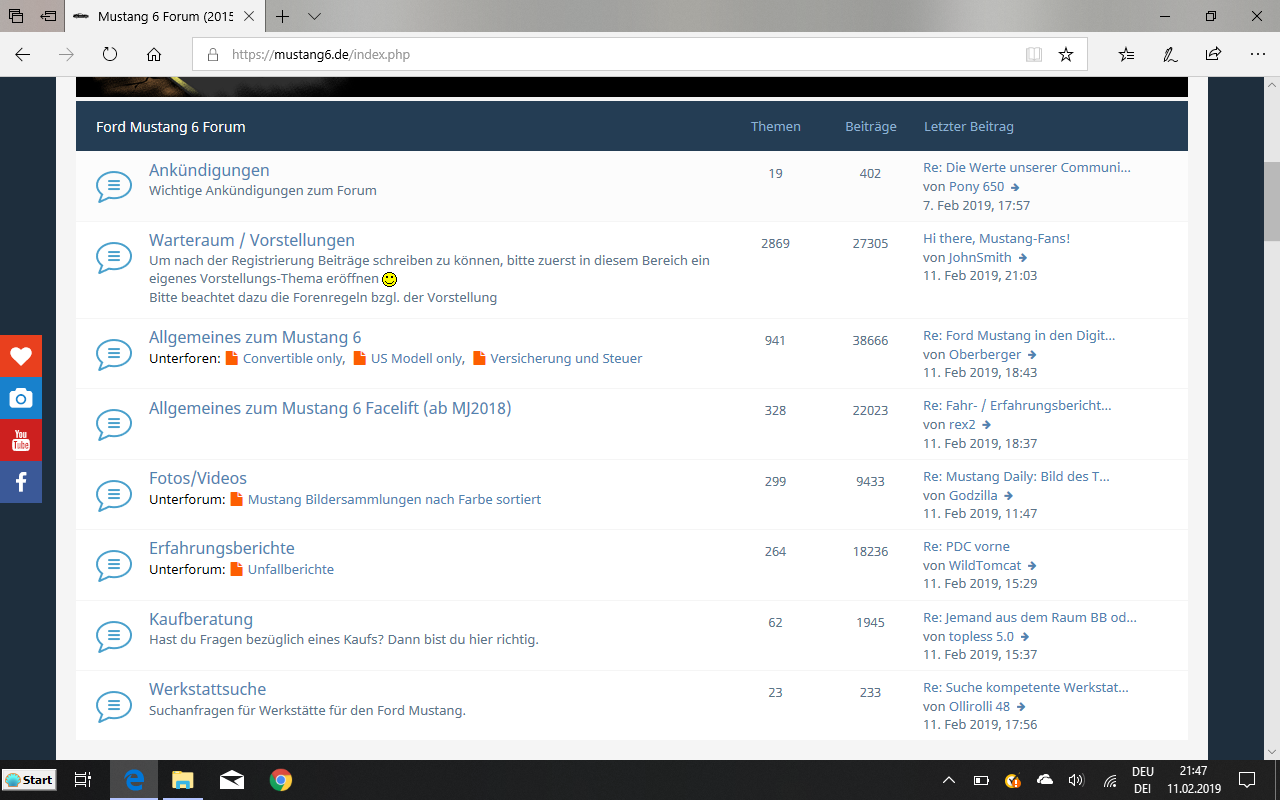Click the Beiträge count 38666
This screenshot has width=1280, height=800.
point(870,340)
